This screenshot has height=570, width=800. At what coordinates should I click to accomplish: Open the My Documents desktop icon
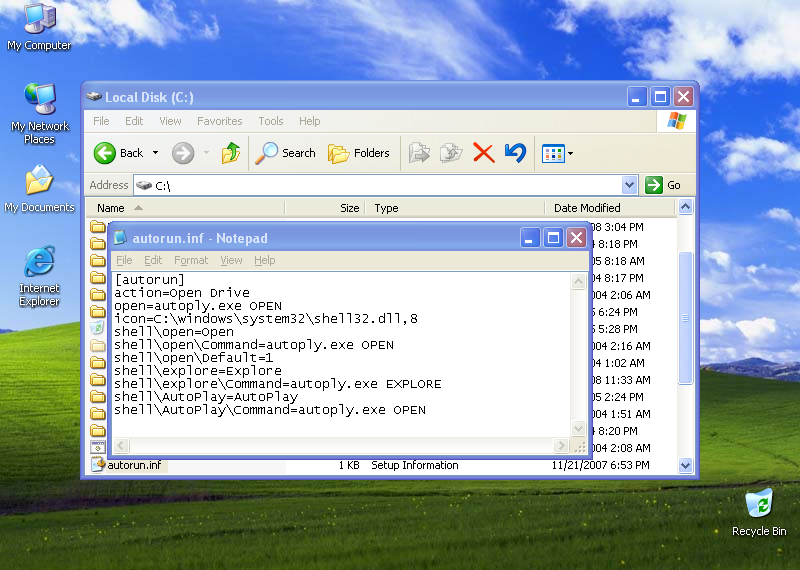(x=39, y=188)
